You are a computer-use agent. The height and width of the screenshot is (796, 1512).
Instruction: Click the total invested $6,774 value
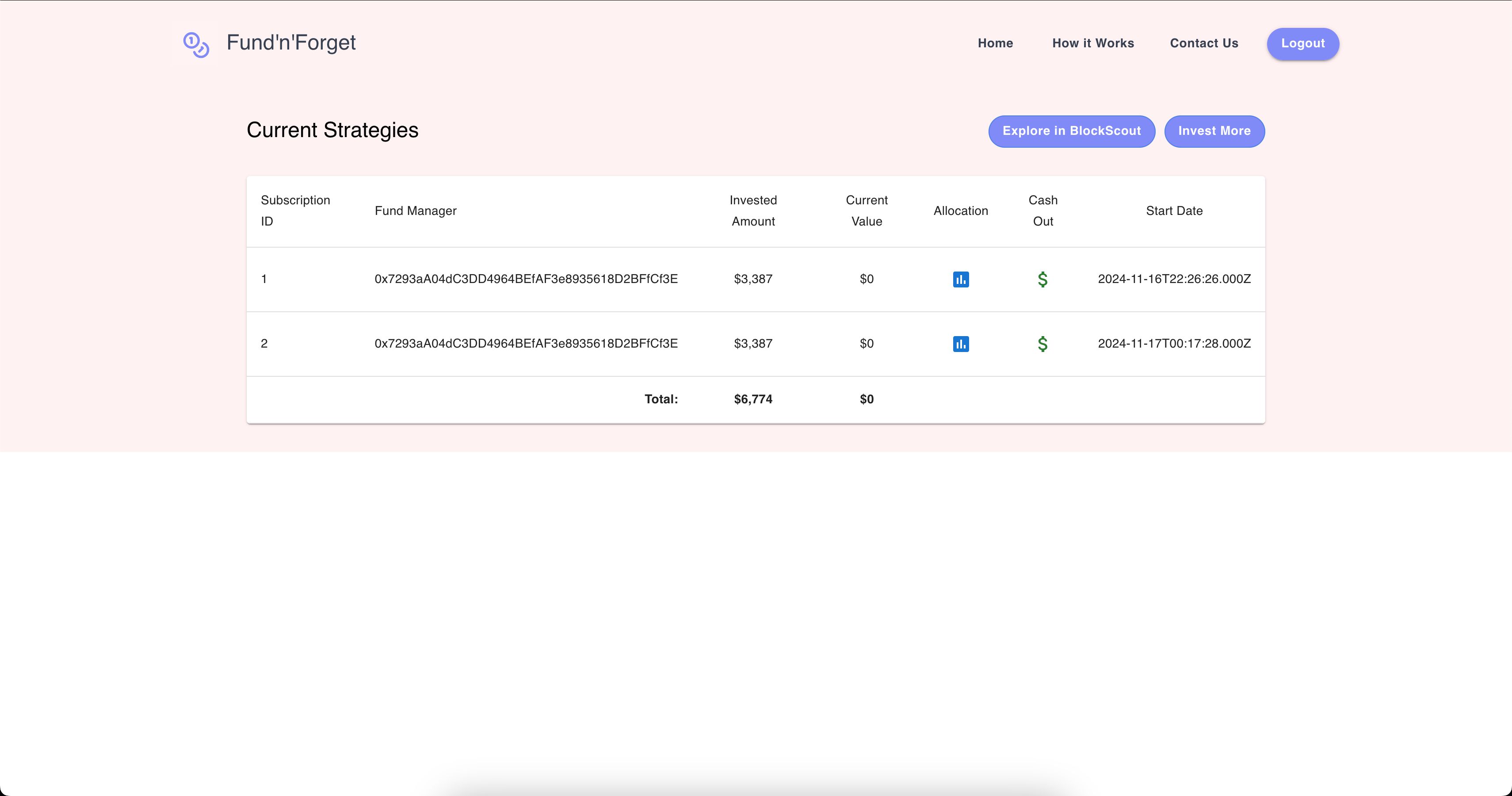(753, 399)
